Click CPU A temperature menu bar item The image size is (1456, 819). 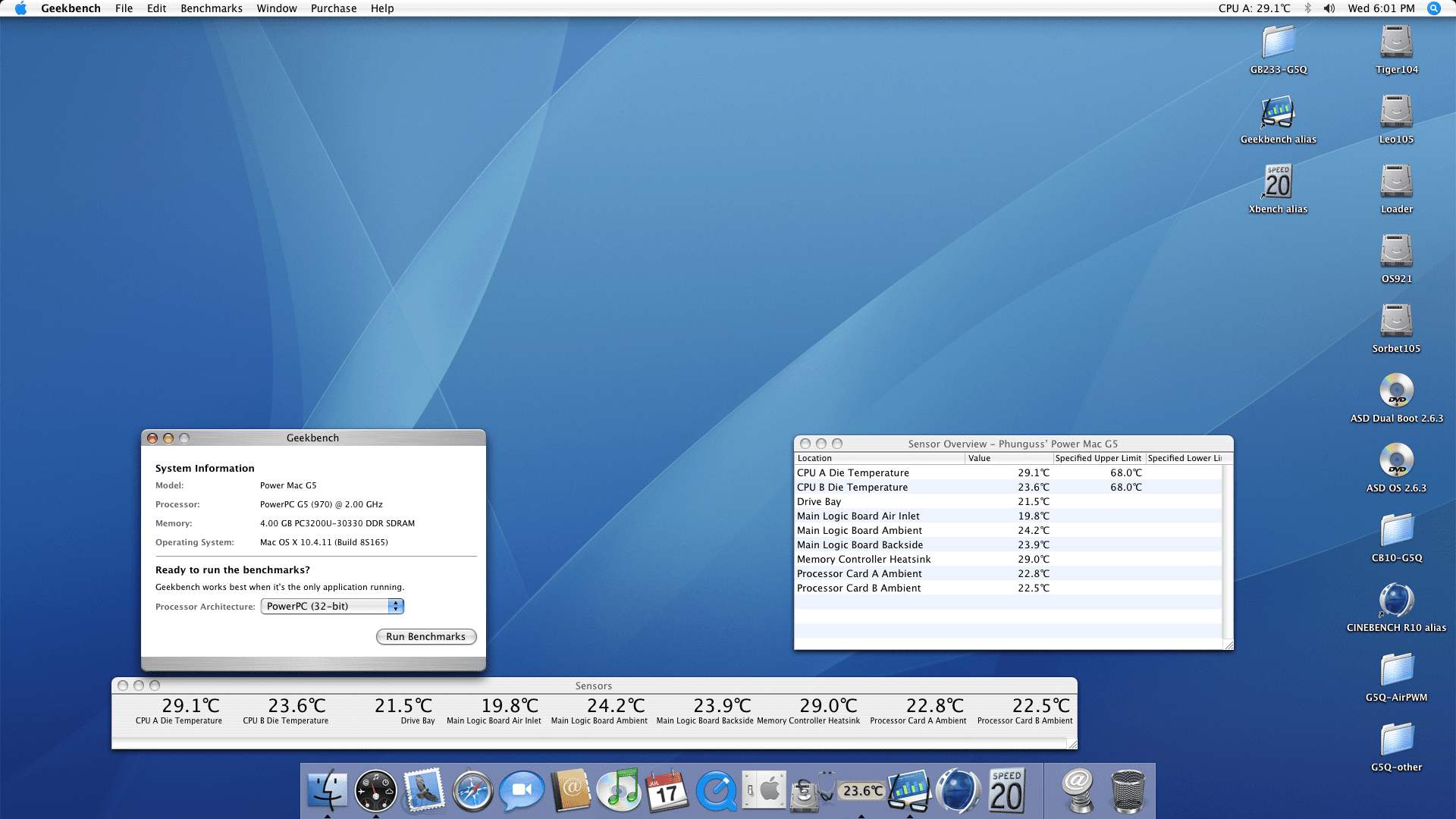coord(1254,8)
